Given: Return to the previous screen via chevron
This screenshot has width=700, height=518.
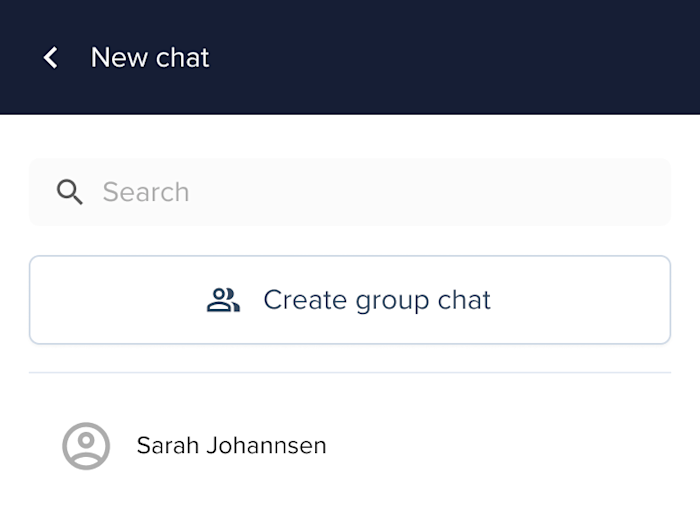Looking at the screenshot, I should tap(50, 58).
